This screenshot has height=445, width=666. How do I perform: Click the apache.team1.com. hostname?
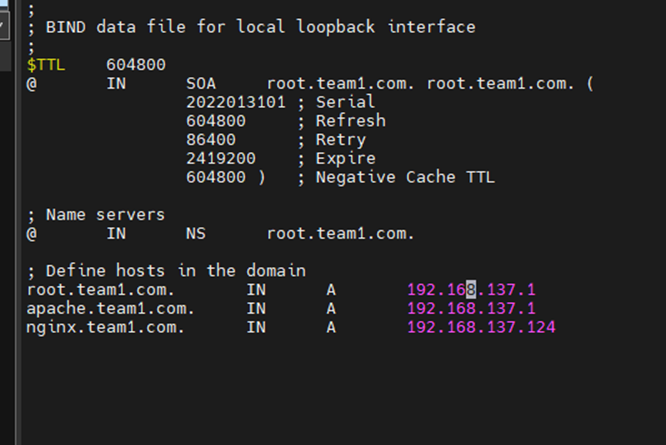click(x=110, y=309)
